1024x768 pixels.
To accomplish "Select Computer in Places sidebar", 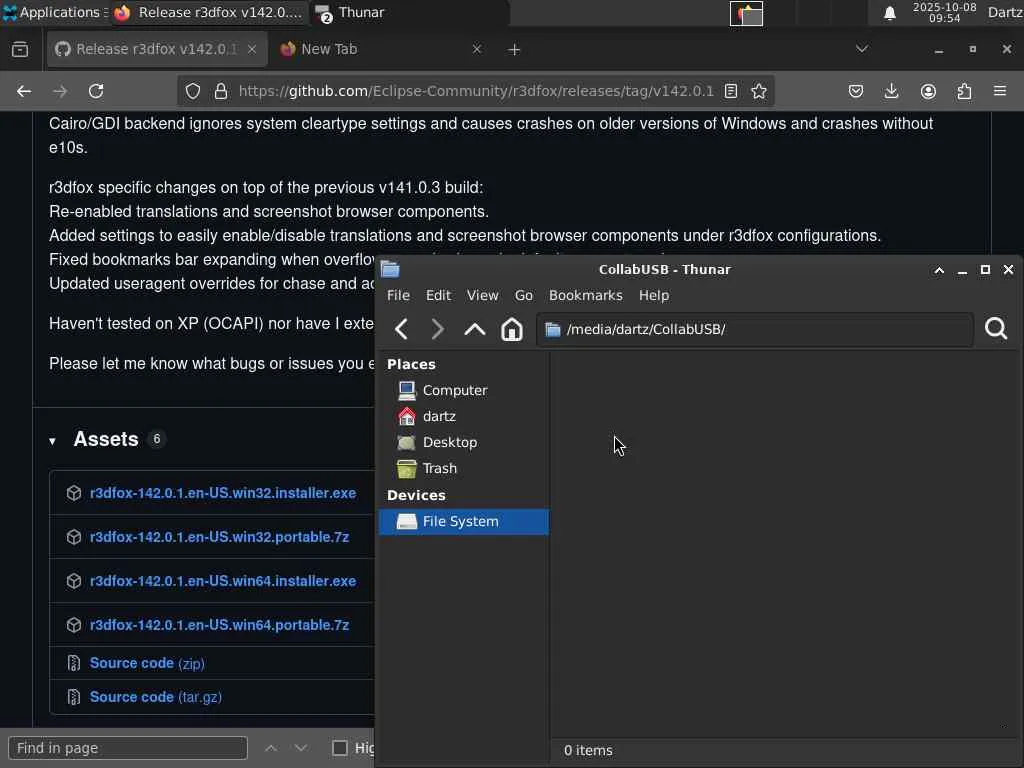I will click(x=464, y=391).
